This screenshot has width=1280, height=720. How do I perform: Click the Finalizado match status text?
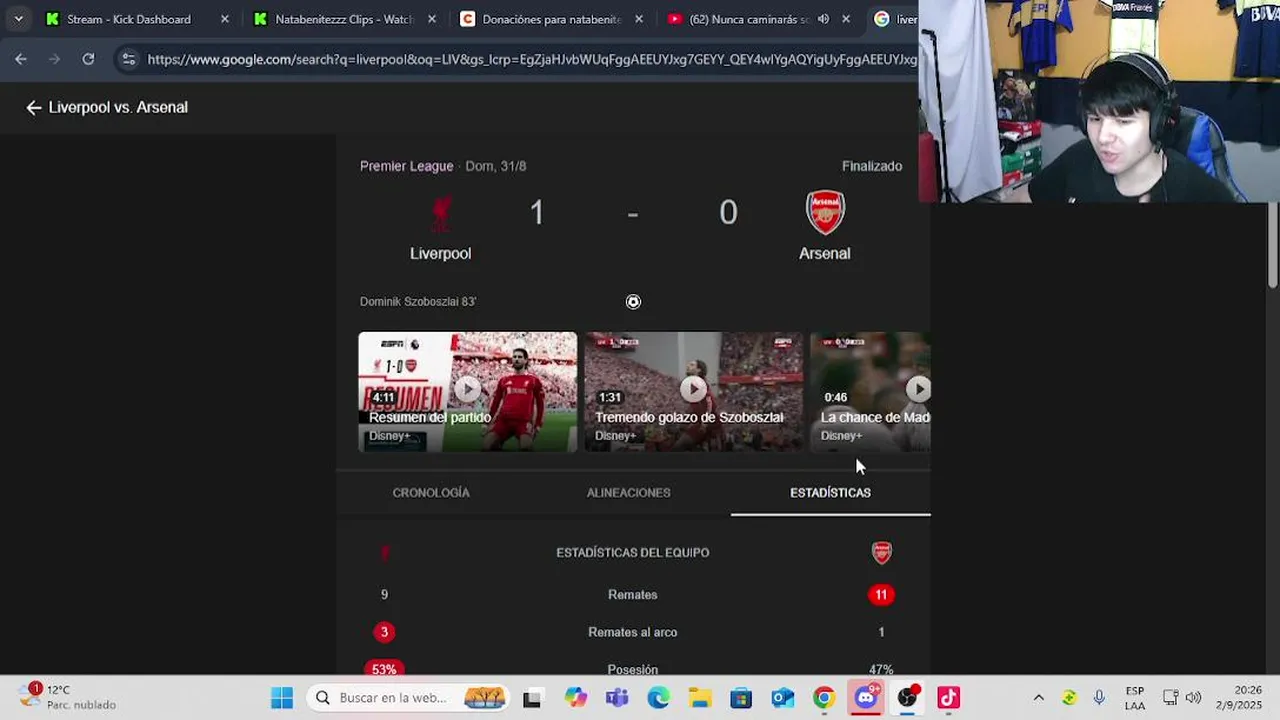[872, 166]
